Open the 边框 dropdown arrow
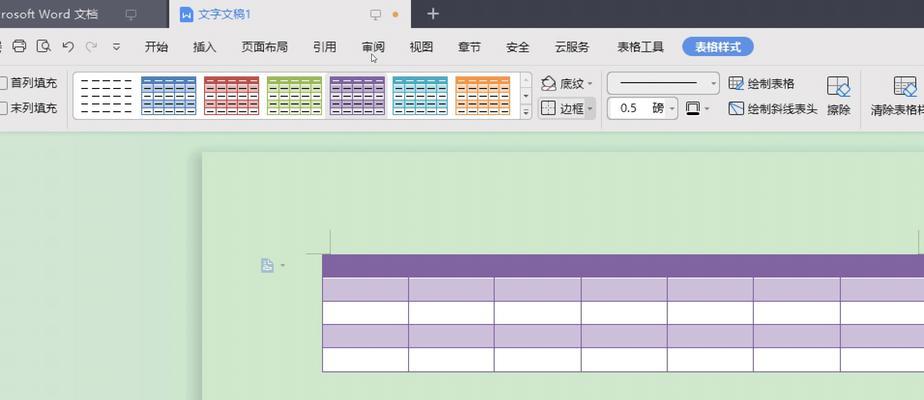This screenshot has width=924, height=400. coord(590,108)
